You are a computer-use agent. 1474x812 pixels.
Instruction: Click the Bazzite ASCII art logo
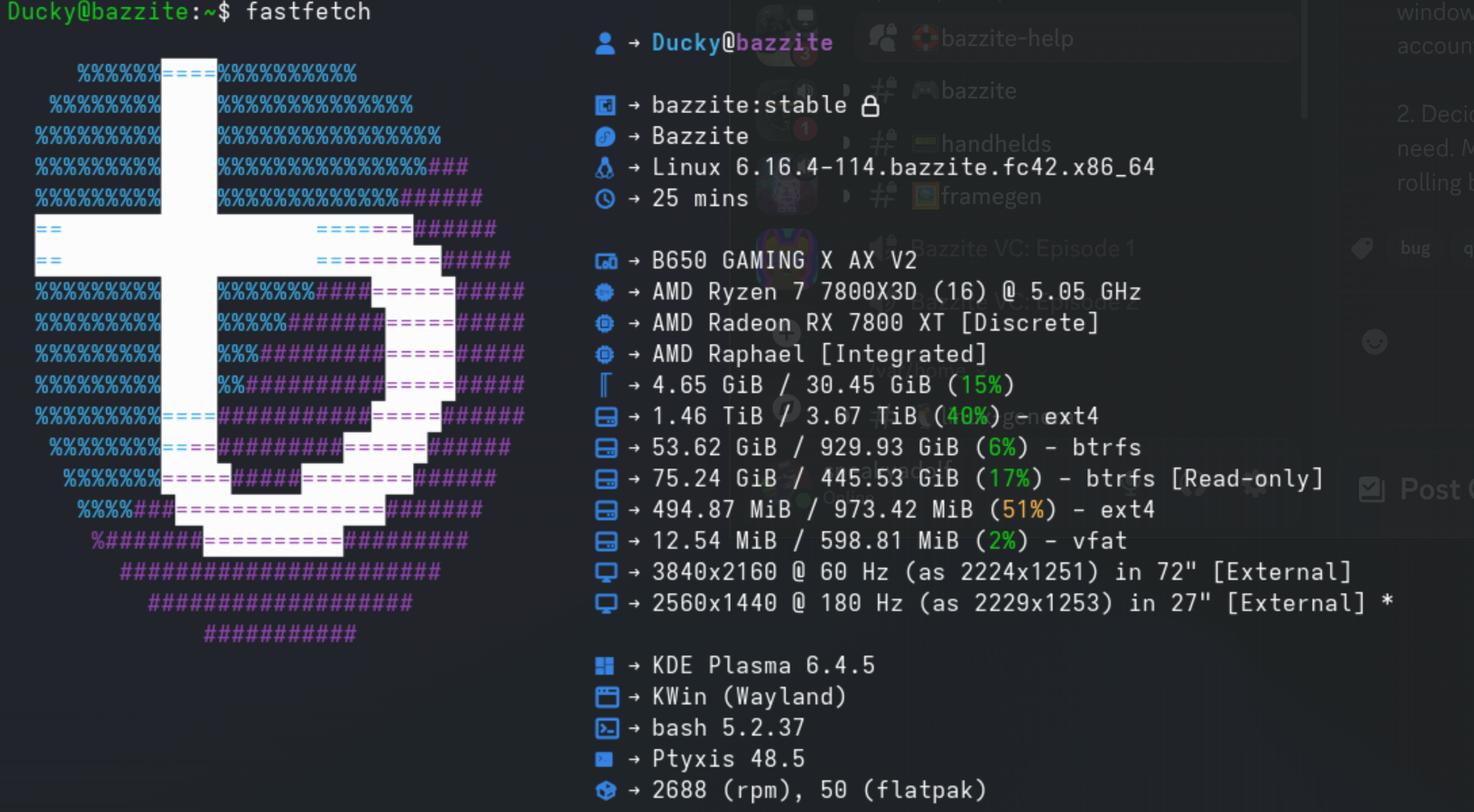click(280, 352)
